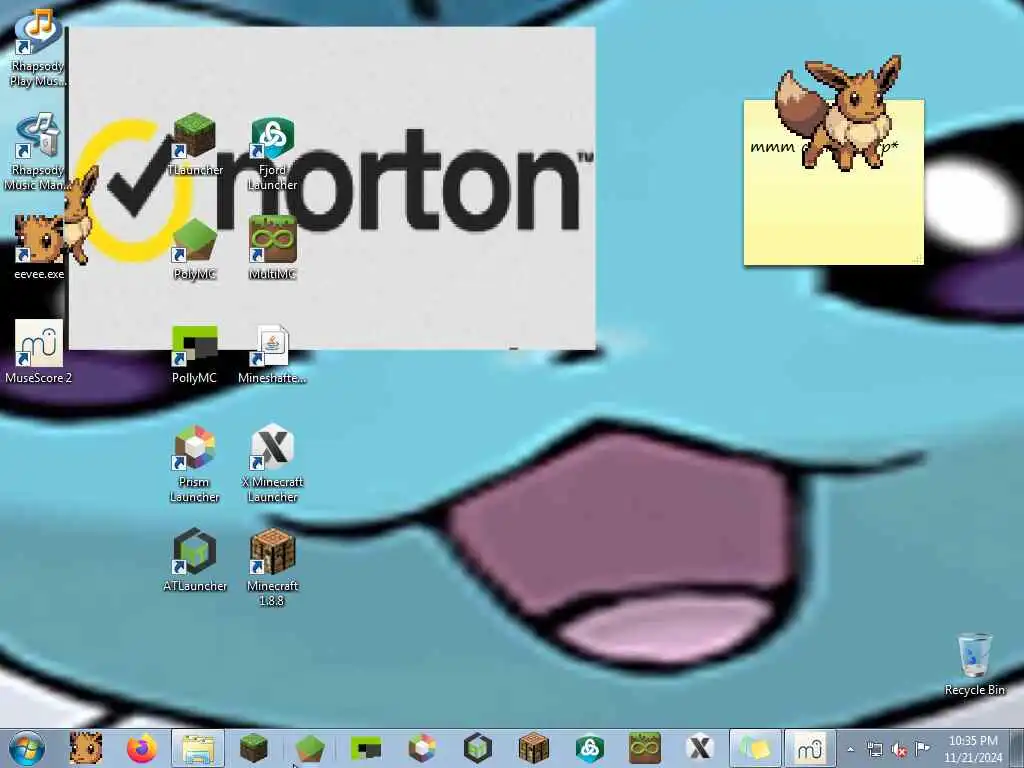Click the MultiMC infinity taskbar icon
This screenshot has height=768, width=1024.
click(645, 748)
